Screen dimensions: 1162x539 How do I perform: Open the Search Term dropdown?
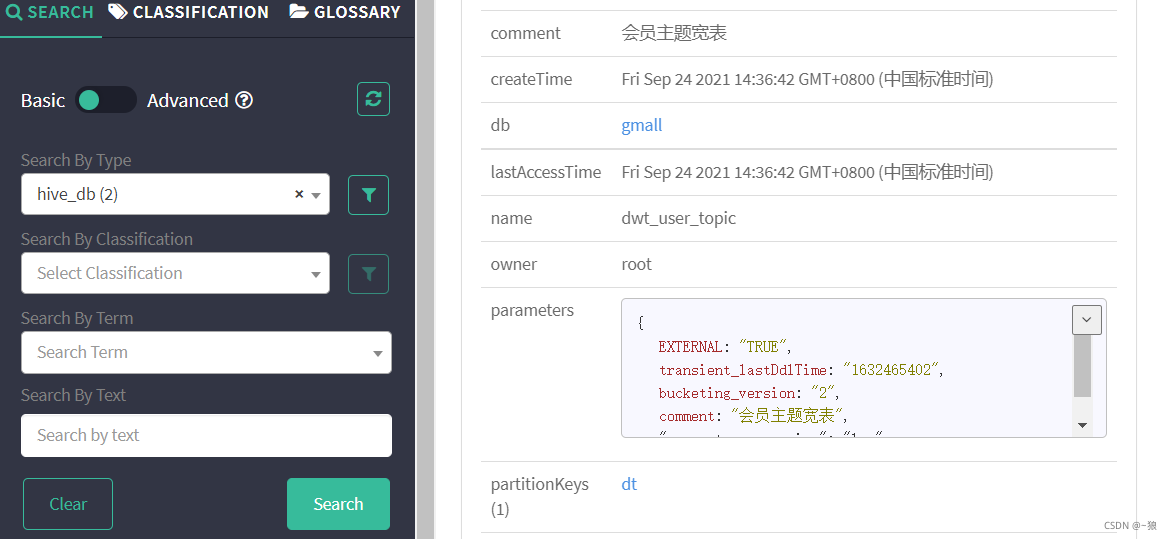pos(206,352)
